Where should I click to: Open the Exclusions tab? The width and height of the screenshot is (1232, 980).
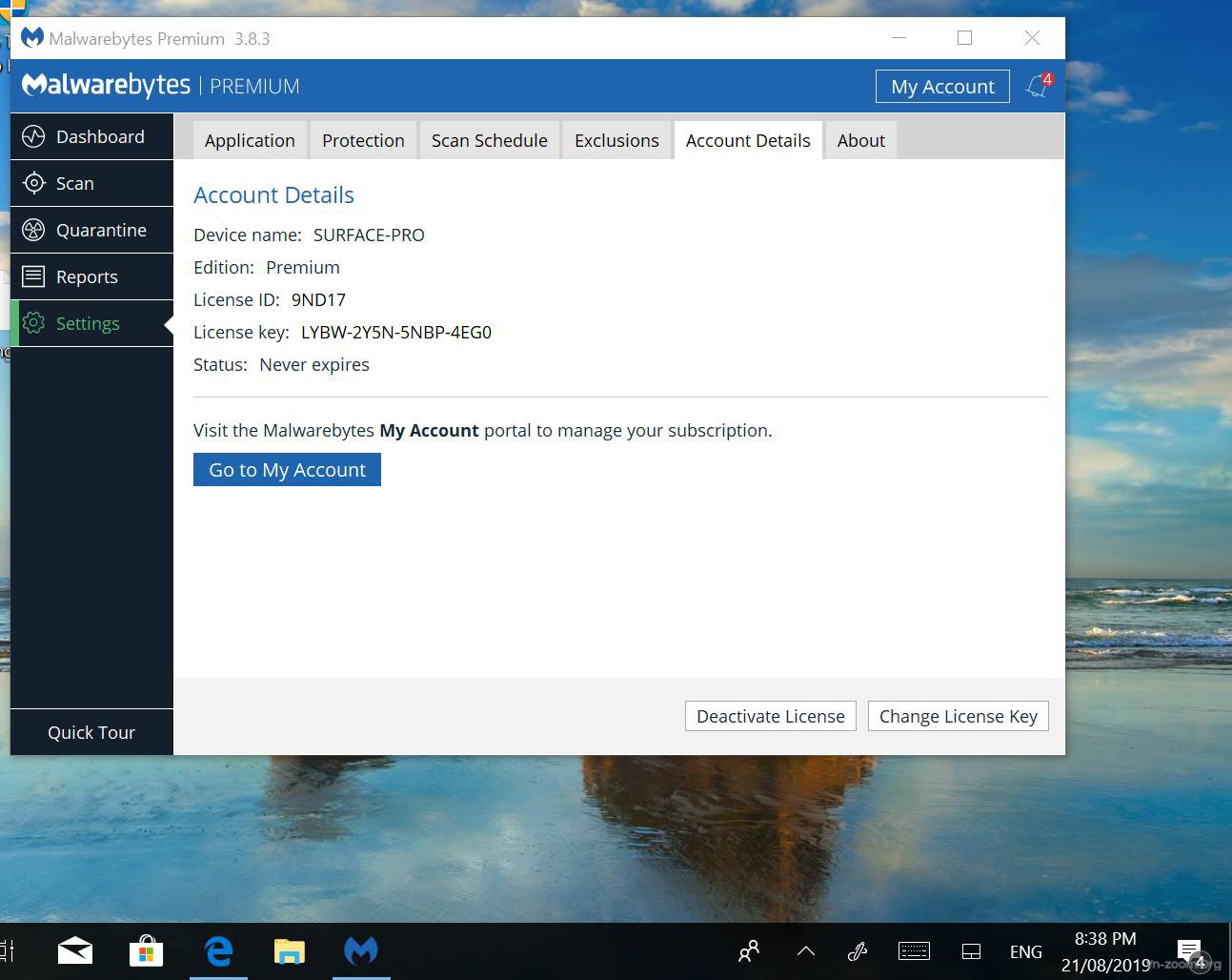[616, 140]
